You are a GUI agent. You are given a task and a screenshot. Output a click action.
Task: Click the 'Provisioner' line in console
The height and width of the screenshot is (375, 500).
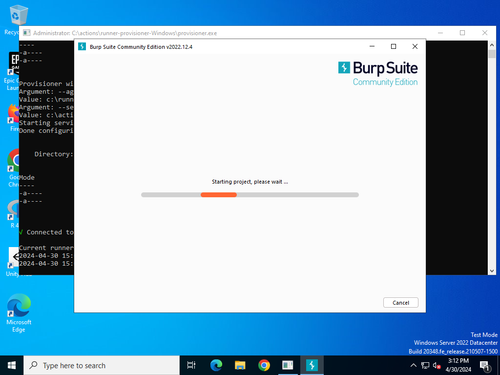[x=46, y=84]
